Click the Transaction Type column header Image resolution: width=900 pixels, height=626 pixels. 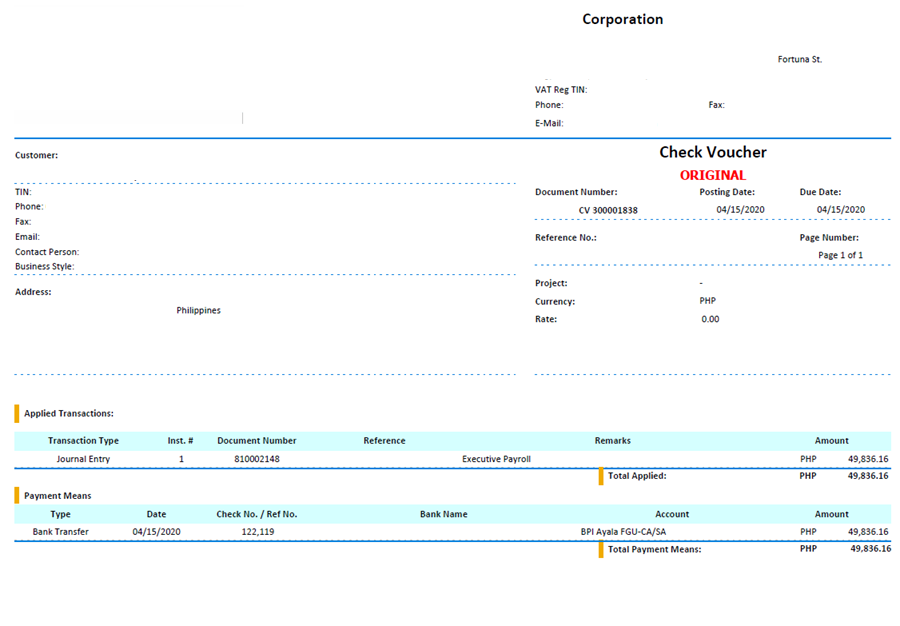[x=83, y=441]
